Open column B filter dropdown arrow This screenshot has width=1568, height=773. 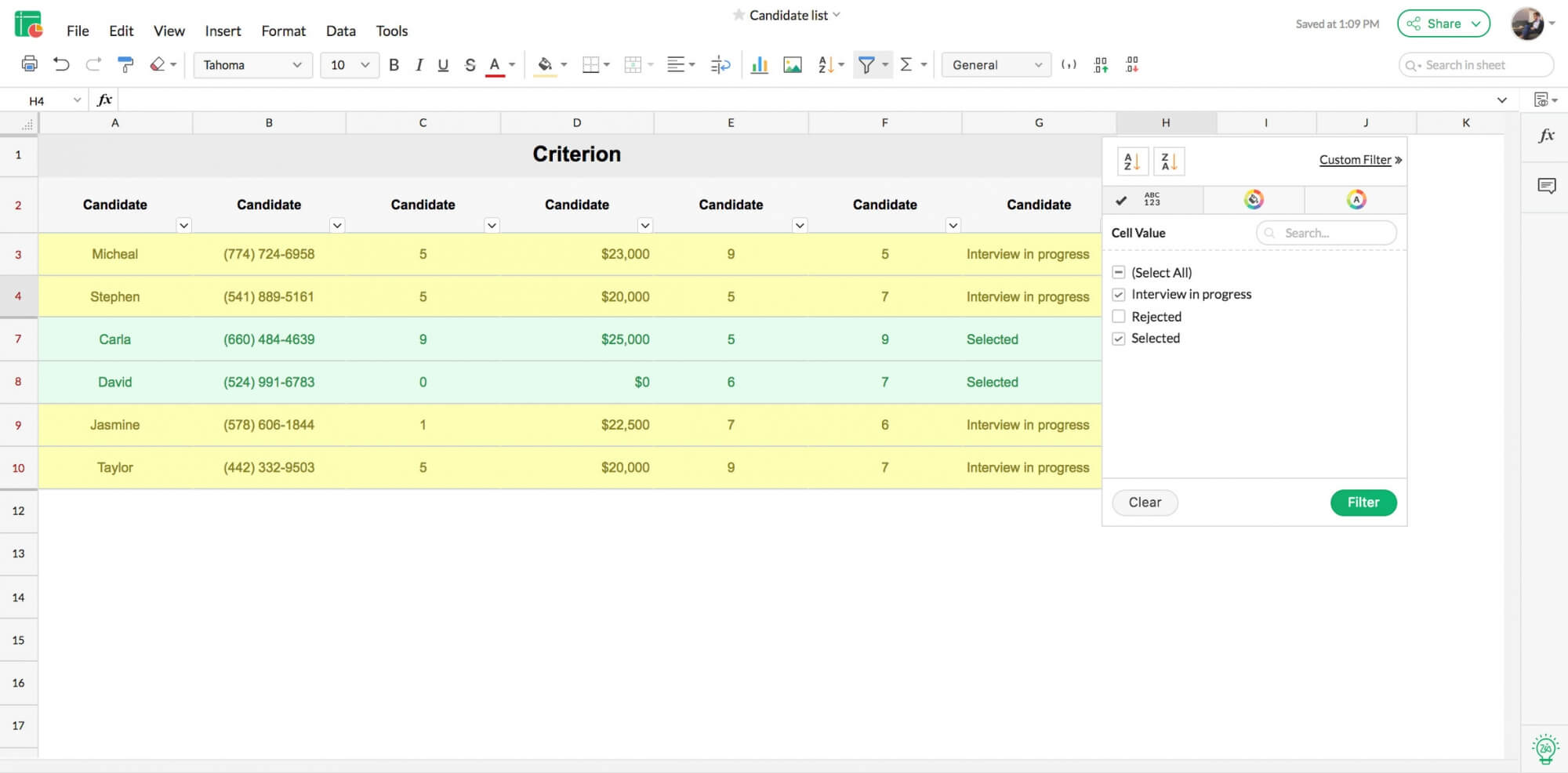pos(337,226)
